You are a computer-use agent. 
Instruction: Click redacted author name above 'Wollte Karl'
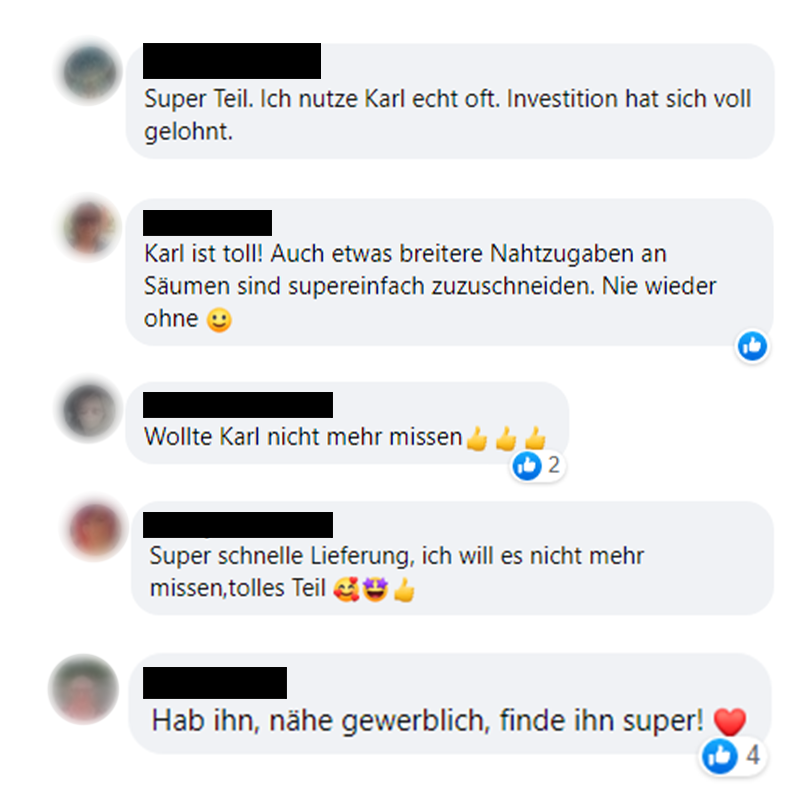pos(238,405)
